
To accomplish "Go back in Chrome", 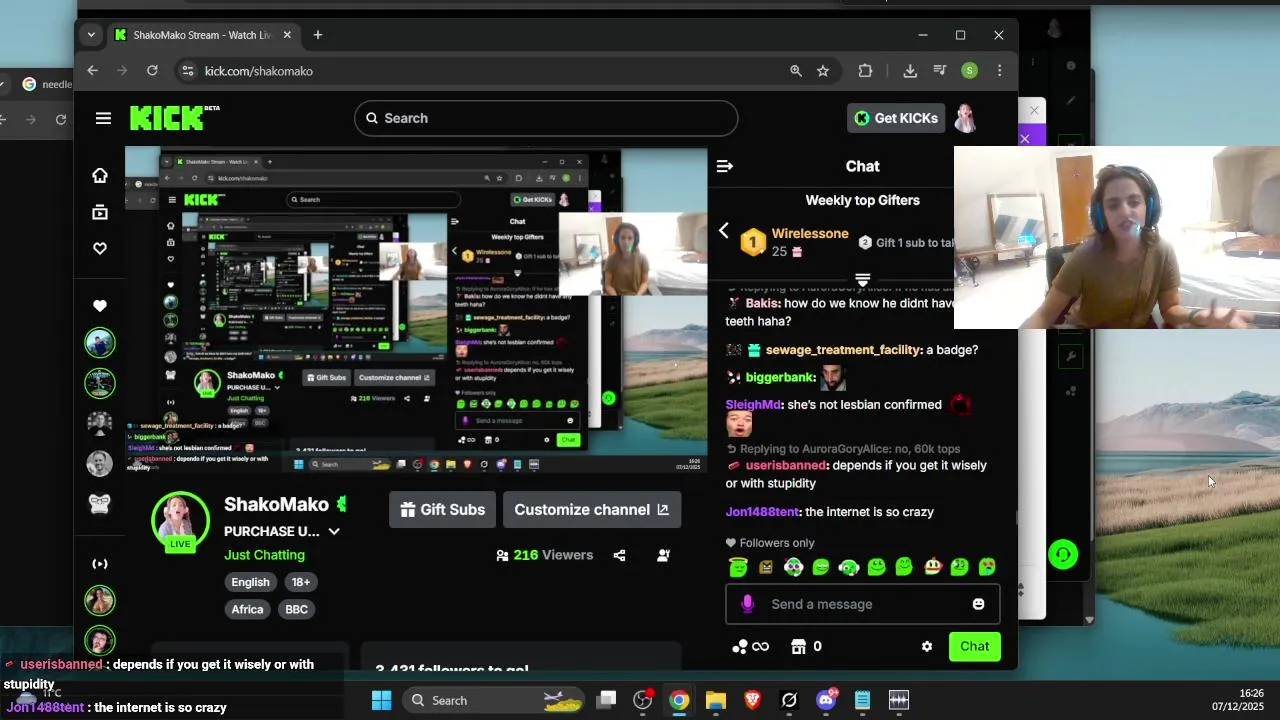I will pyautogui.click(x=92, y=71).
